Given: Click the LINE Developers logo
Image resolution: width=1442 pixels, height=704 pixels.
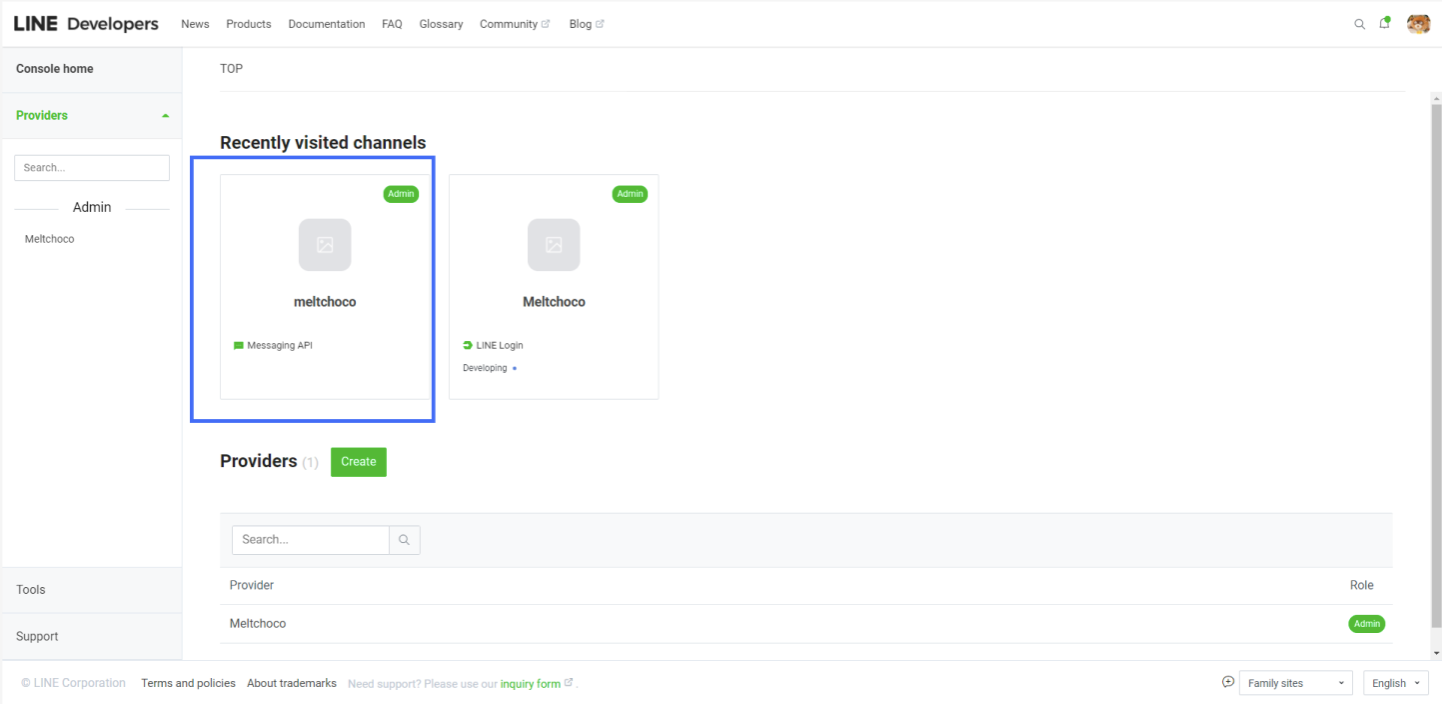Looking at the screenshot, I should [86, 24].
